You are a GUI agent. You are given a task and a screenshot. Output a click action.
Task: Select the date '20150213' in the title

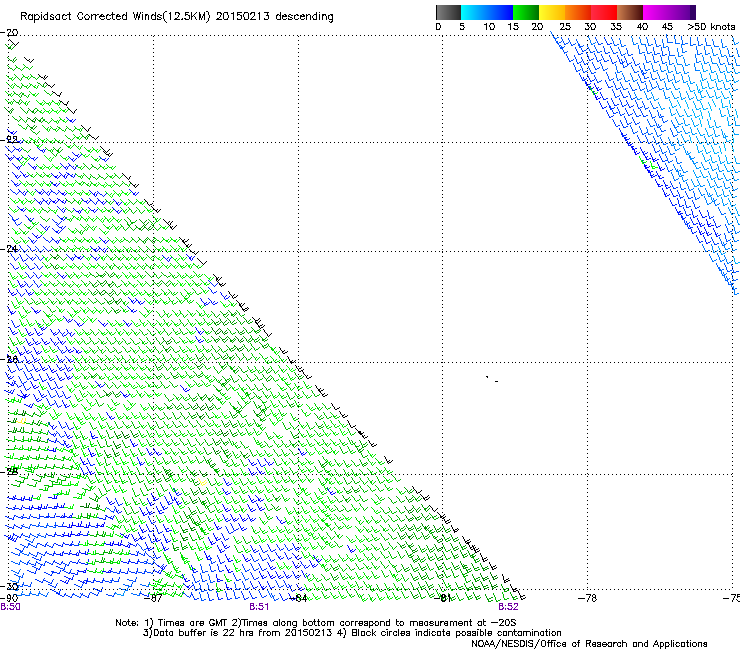(243, 16)
